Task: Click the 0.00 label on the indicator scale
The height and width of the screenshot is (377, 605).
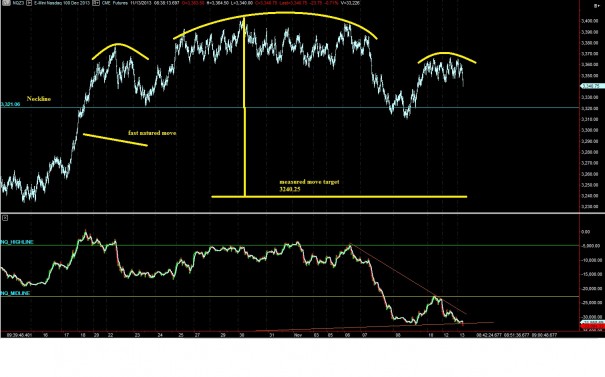Action: pyautogui.click(x=585, y=232)
